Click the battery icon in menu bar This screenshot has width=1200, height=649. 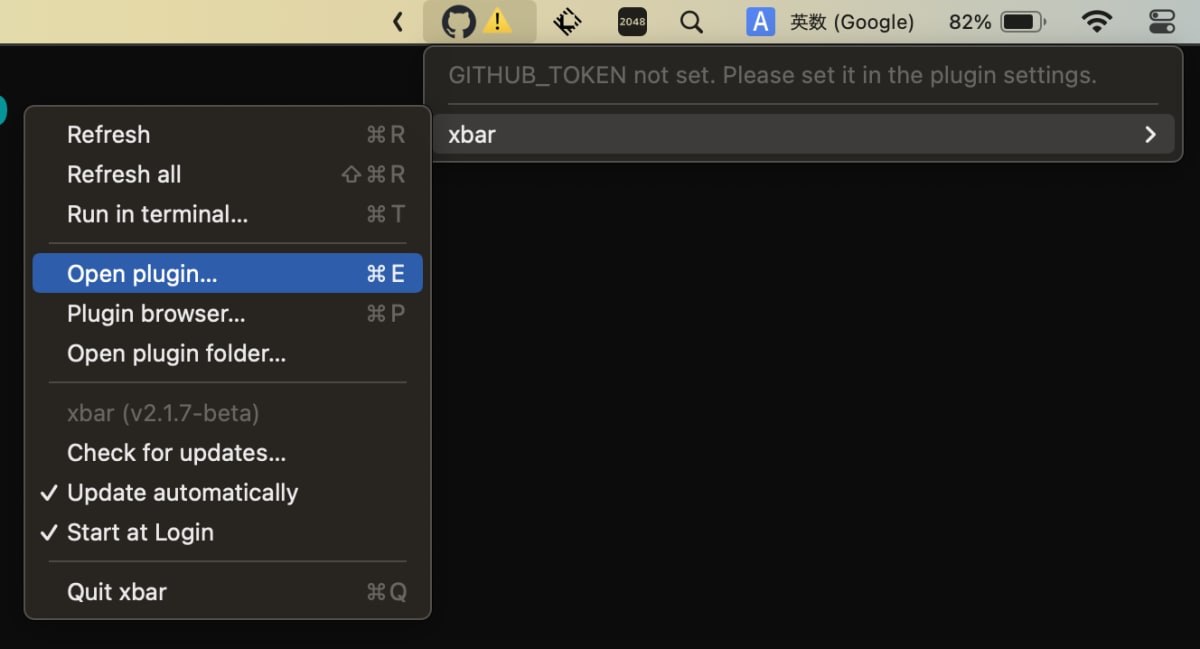point(1023,21)
